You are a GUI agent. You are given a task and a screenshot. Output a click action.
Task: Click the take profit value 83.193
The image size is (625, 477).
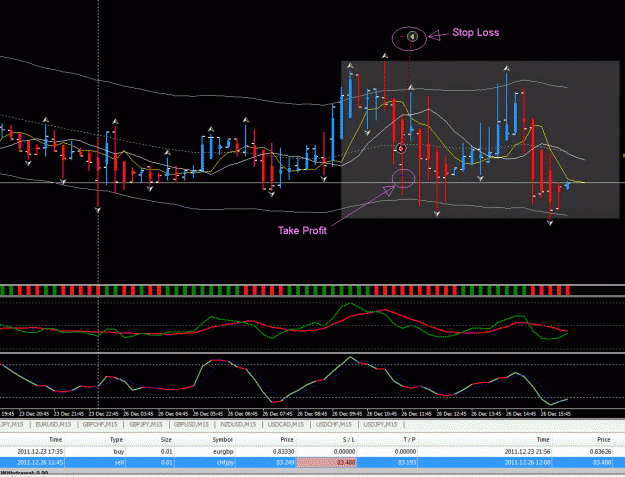click(x=407, y=463)
